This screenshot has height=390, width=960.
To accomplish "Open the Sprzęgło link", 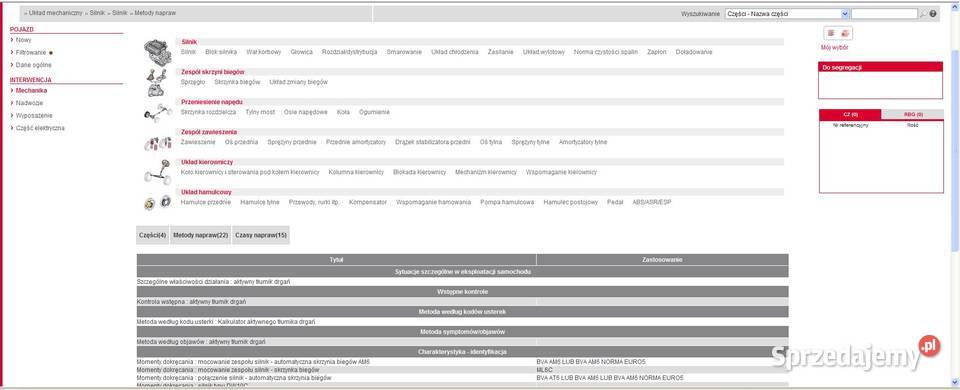I will click(193, 82).
